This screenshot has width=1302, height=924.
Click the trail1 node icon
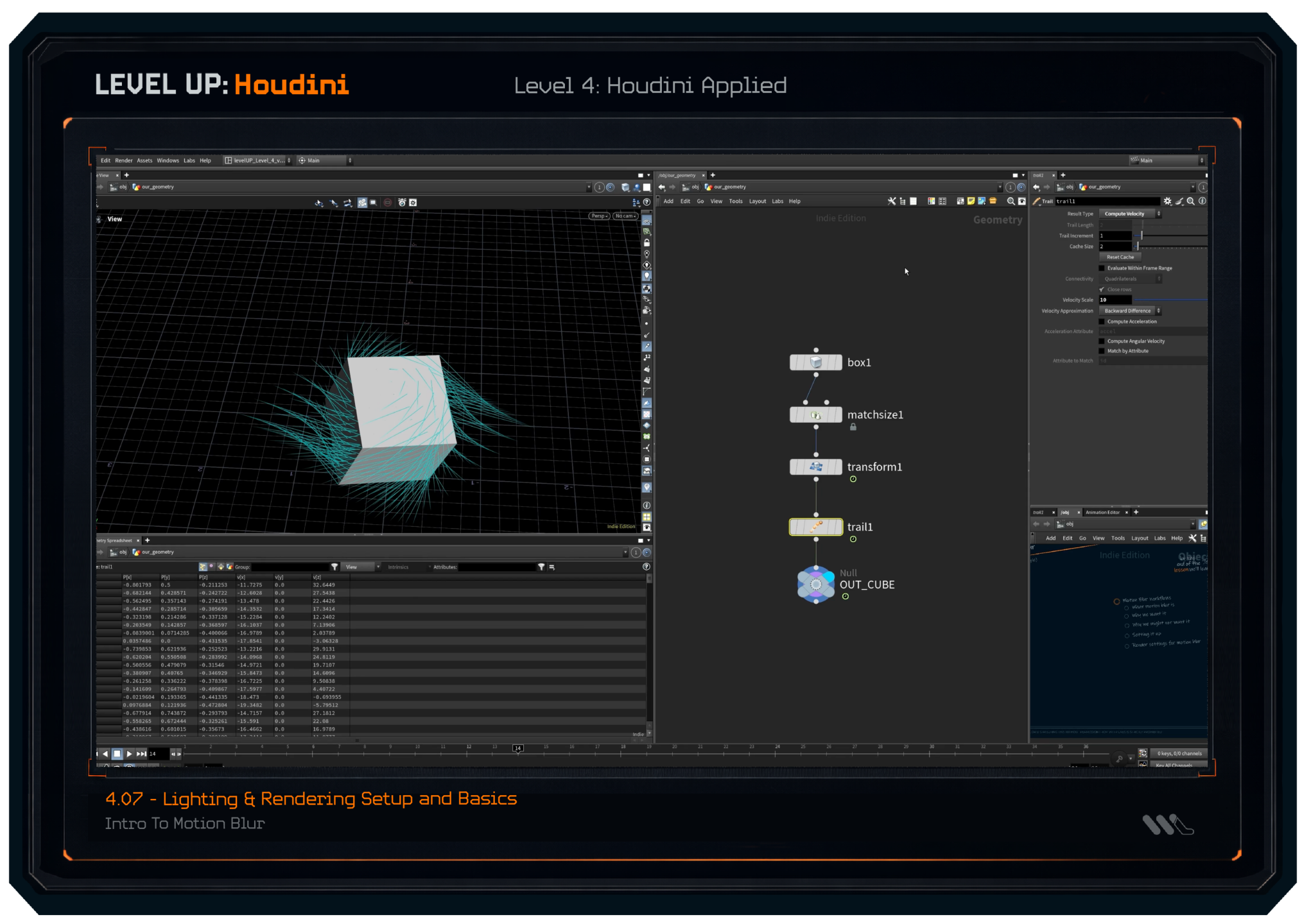(x=816, y=527)
